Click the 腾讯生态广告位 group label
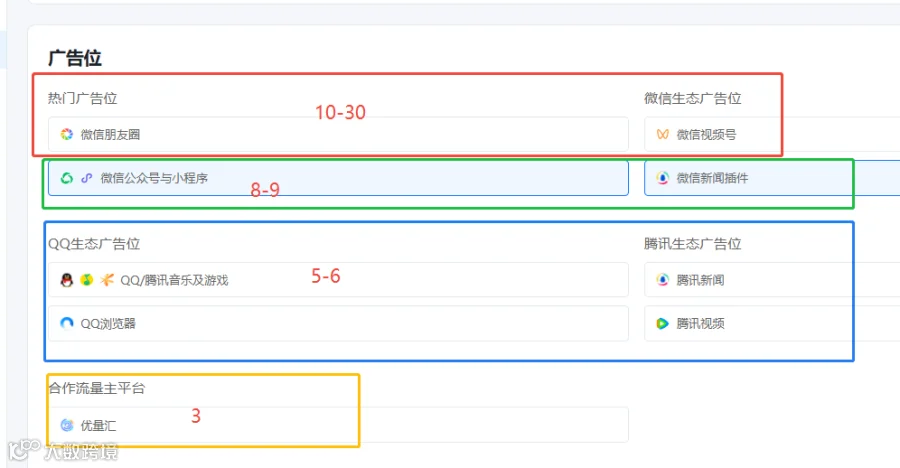900x468 pixels. click(693, 244)
